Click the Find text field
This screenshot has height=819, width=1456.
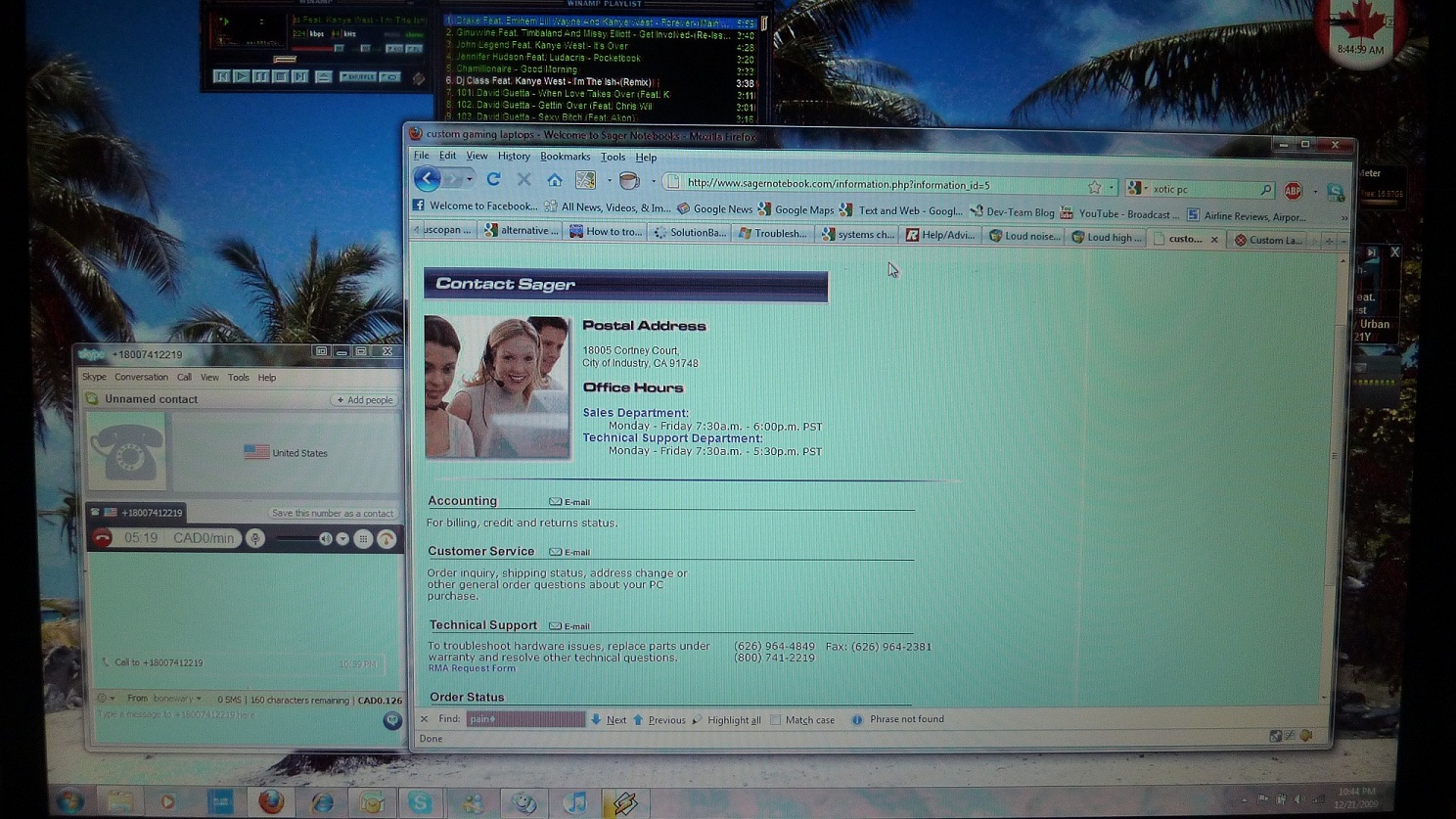coord(525,719)
